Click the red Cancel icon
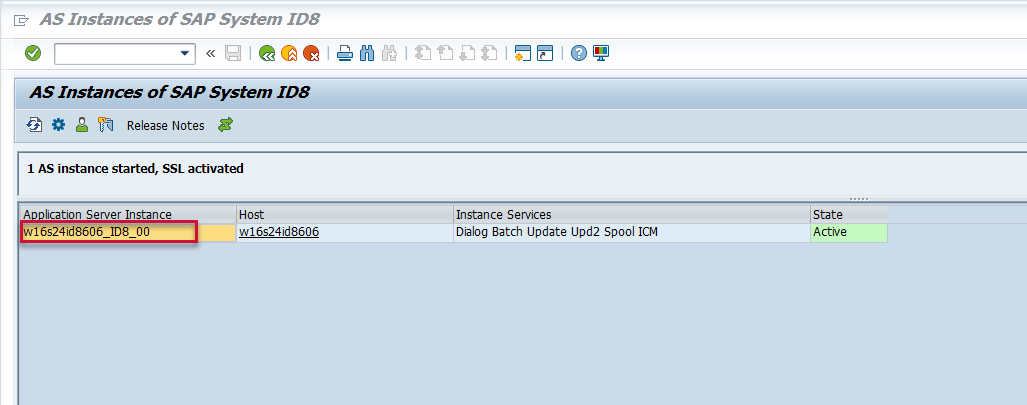1027x405 pixels. pos(311,53)
